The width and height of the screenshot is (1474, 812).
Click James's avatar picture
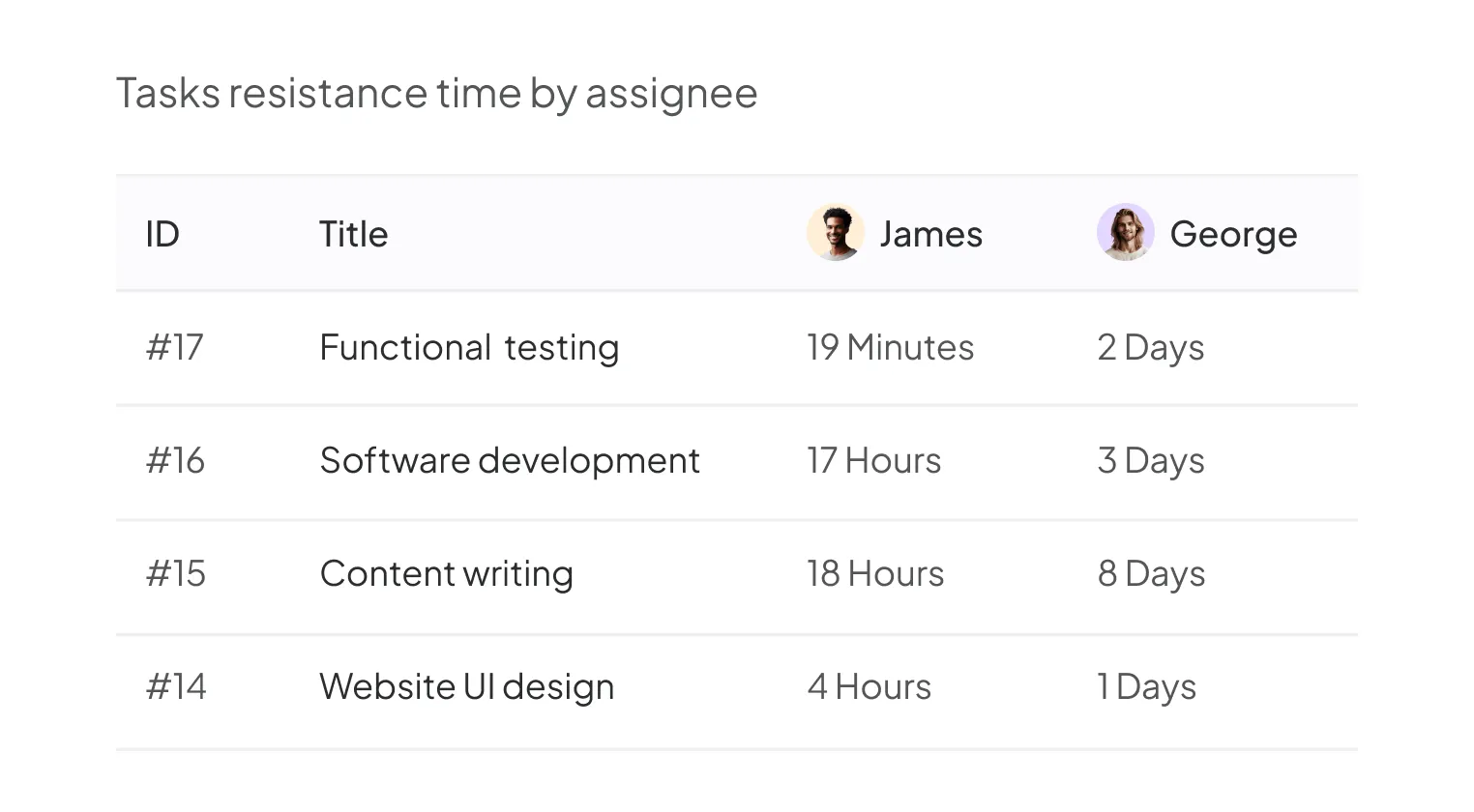coord(835,233)
